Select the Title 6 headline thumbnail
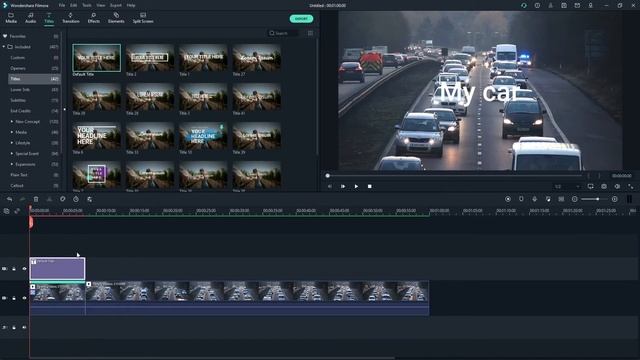Image resolution: width=640 pixels, height=360 pixels. [97, 136]
